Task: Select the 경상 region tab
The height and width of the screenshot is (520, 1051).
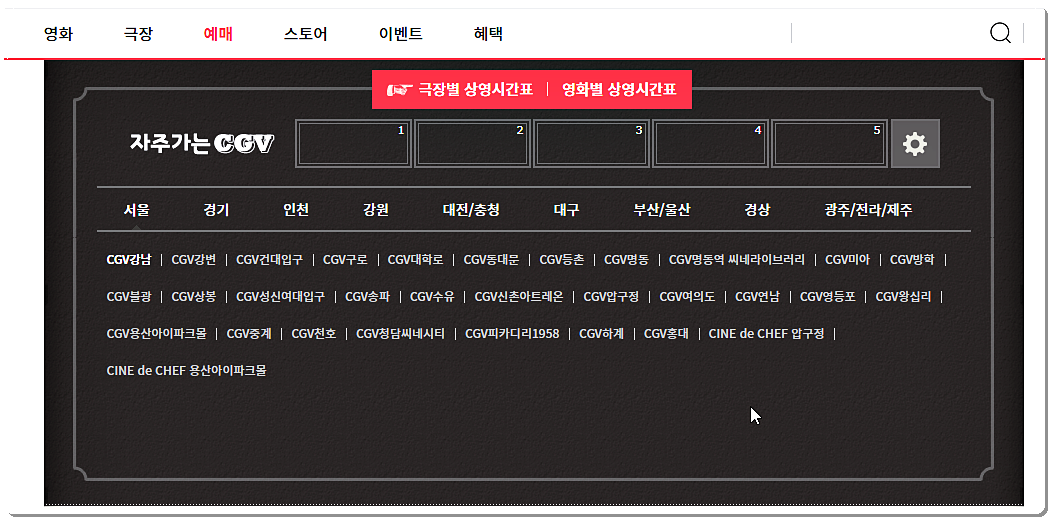Action: (757, 210)
